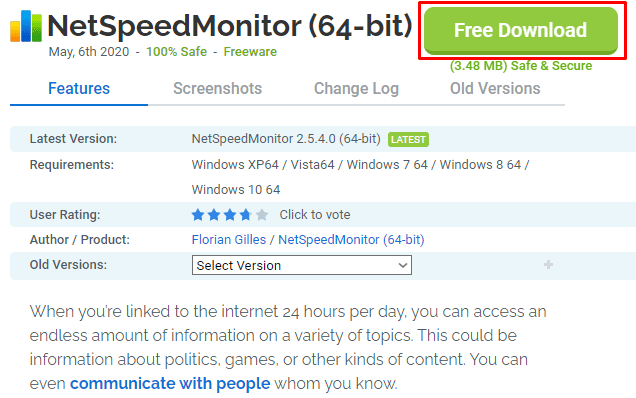Open the Screenshots tab
Viewport: 636px width, 398px height.
(218, 88)
